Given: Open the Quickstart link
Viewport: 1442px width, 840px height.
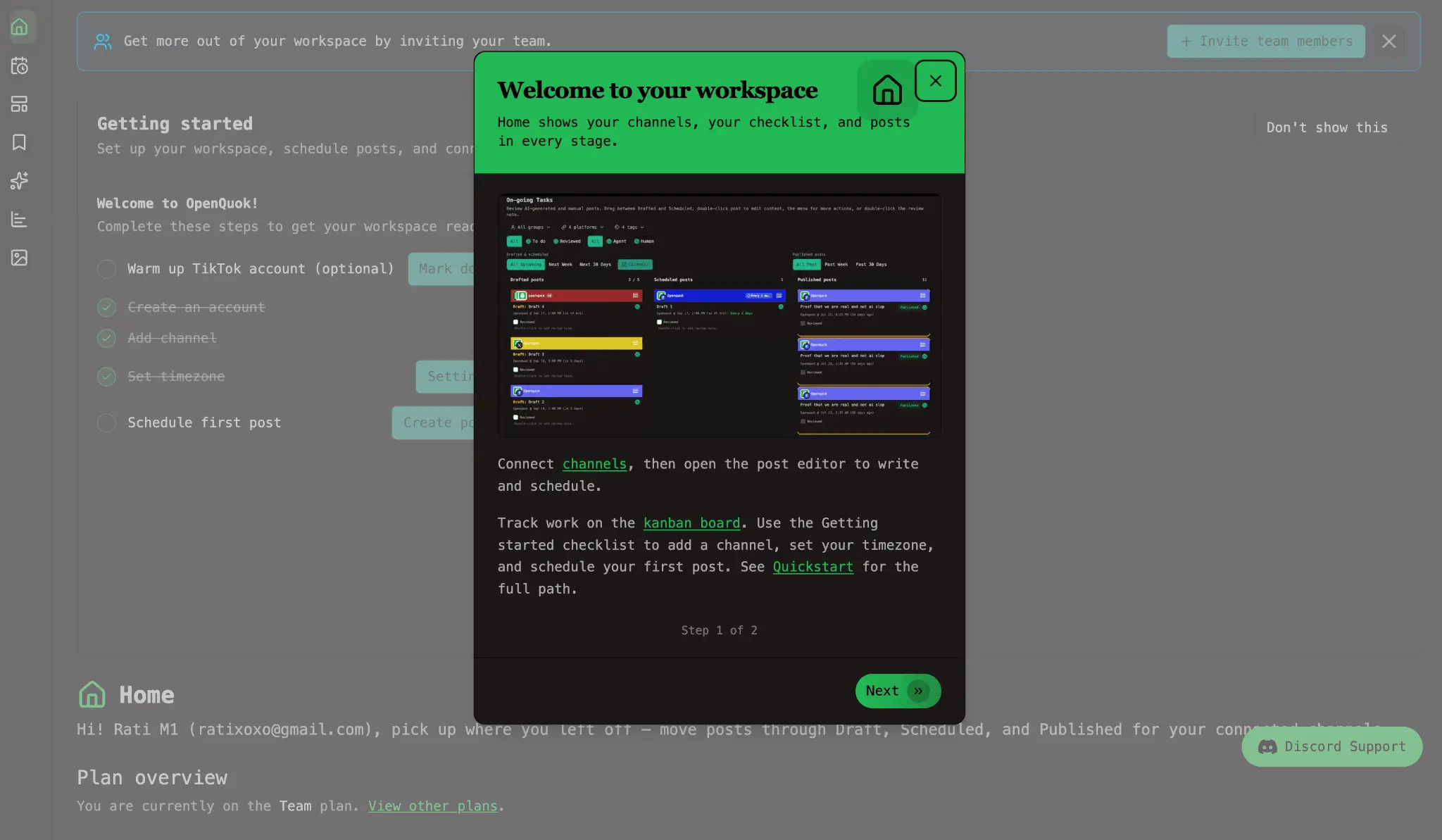Looking at the screenshot, I should tap(813, 567).
